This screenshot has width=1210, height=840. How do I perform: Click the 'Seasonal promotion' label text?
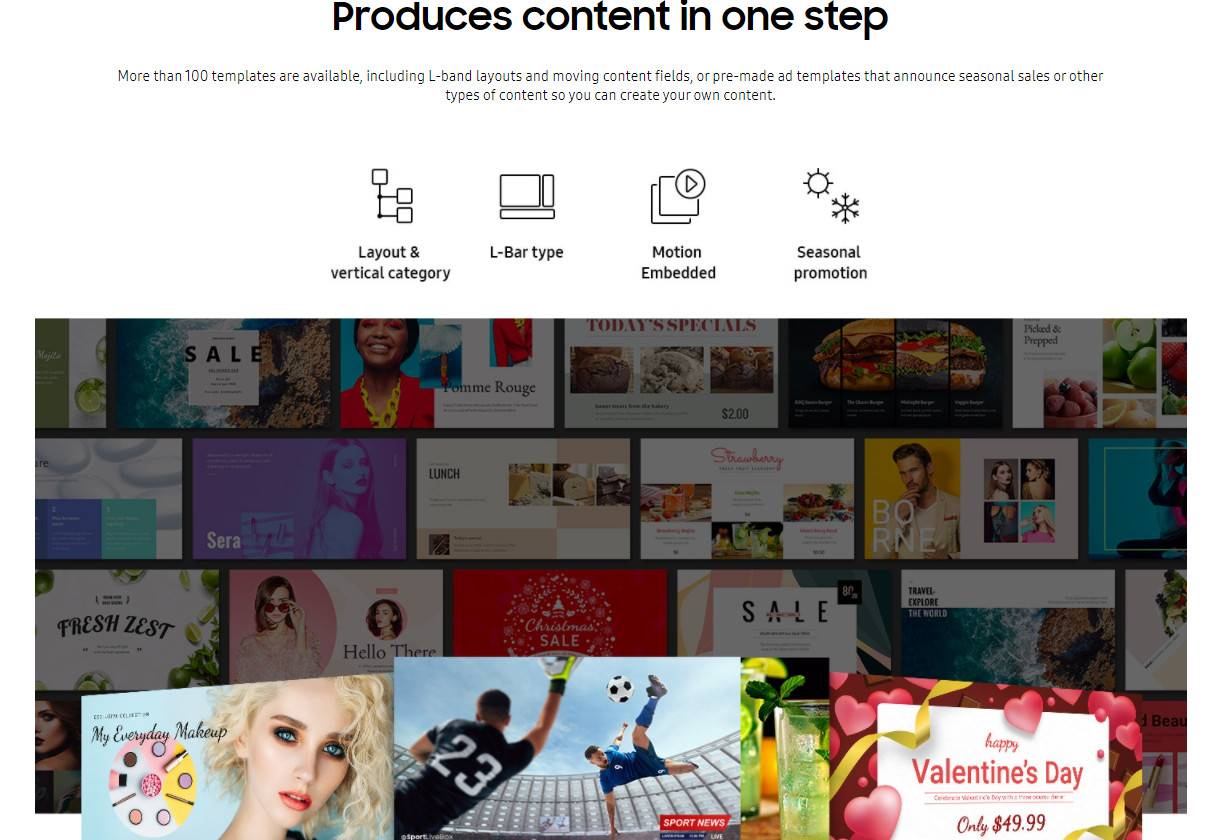click(830, 262)
